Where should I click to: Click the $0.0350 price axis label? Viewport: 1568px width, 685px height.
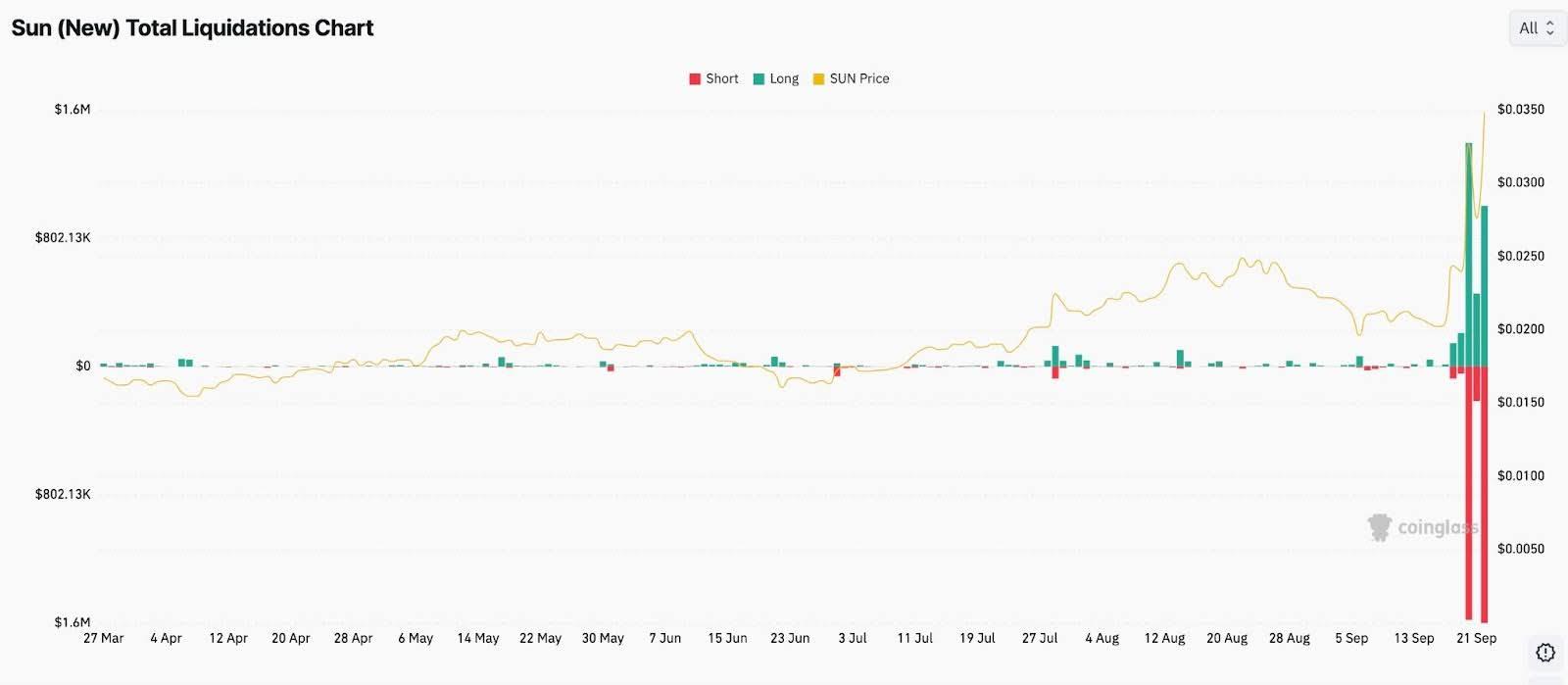[1520, 110]
